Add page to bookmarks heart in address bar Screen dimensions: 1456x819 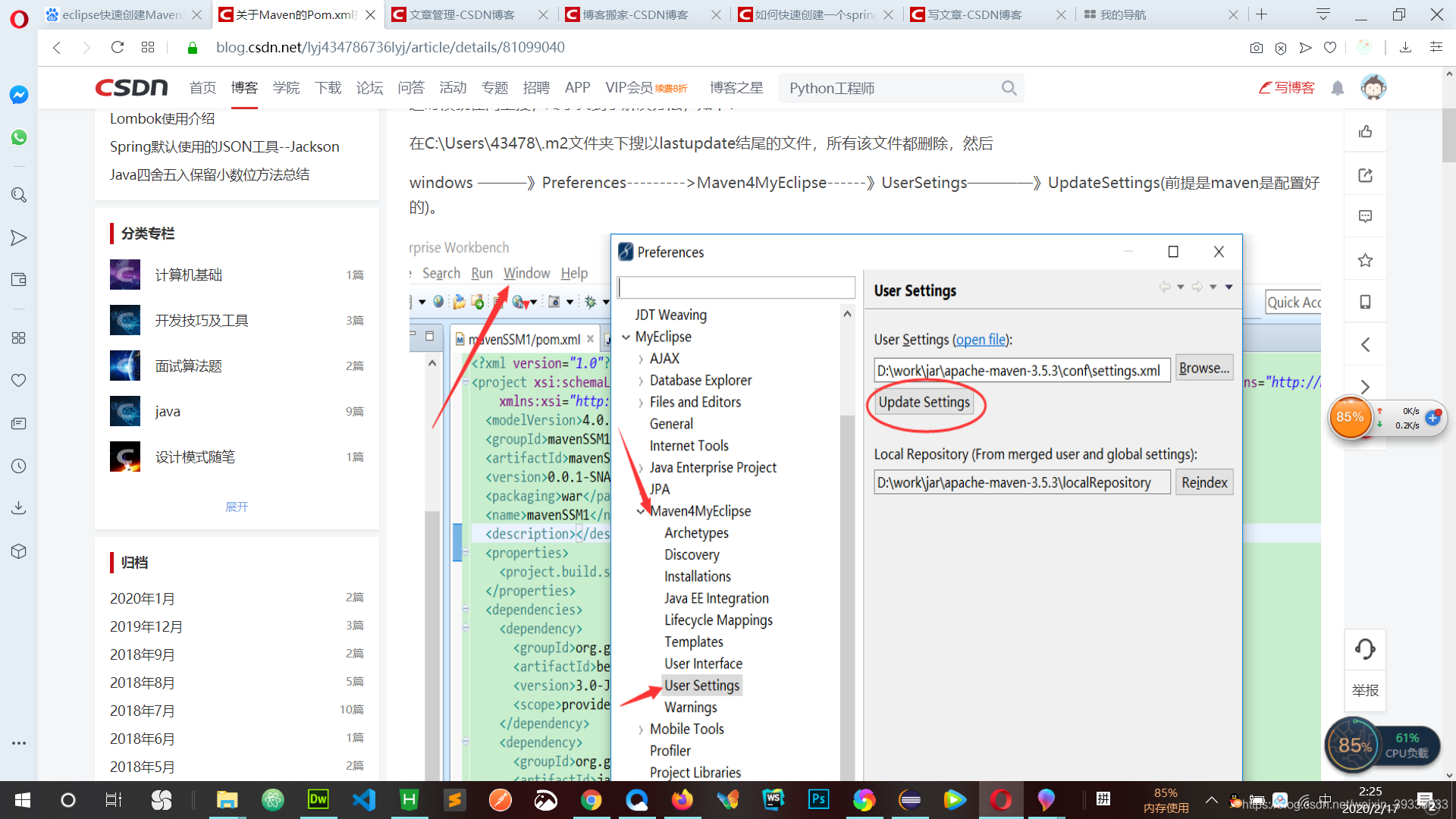1330,48
